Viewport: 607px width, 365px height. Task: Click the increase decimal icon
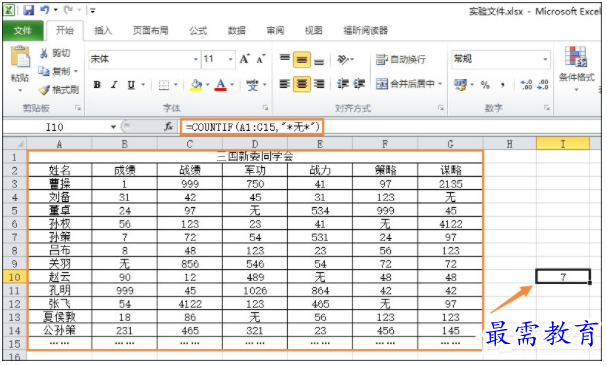(x=526, y=84)
